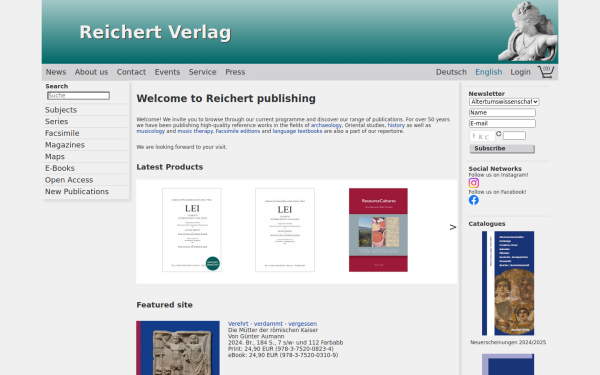Open first LEI book cover with green badge
Screen dimensions: 600x375
[192, 230]
